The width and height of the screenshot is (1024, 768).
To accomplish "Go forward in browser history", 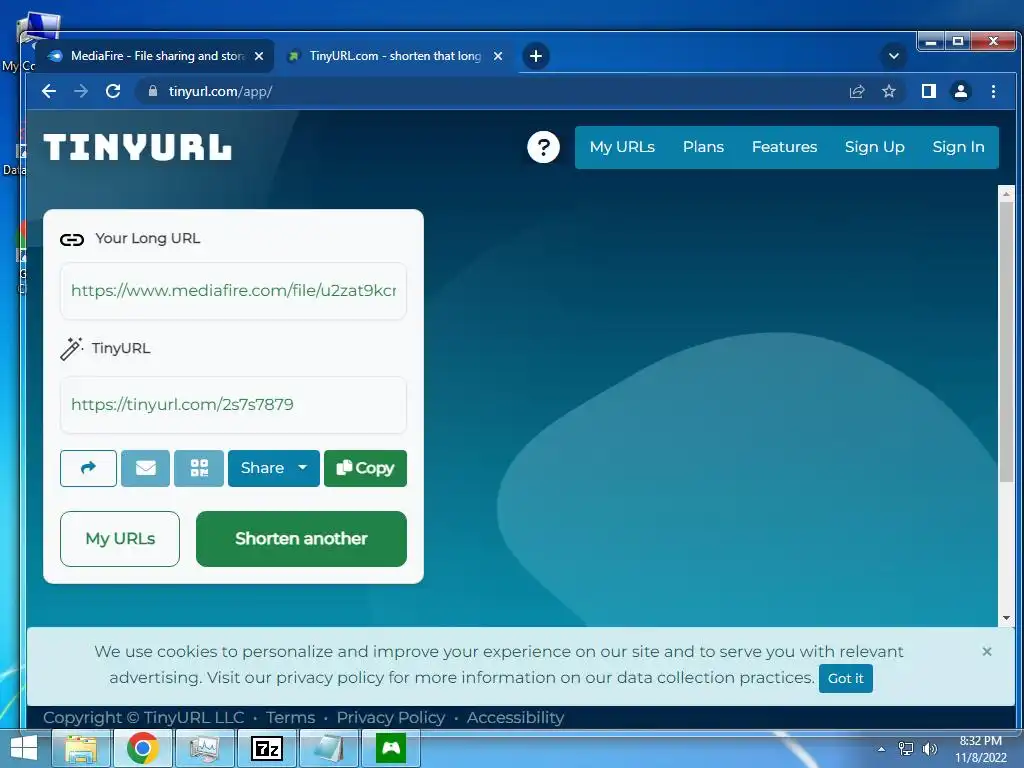I will click(x=81, y=91).
